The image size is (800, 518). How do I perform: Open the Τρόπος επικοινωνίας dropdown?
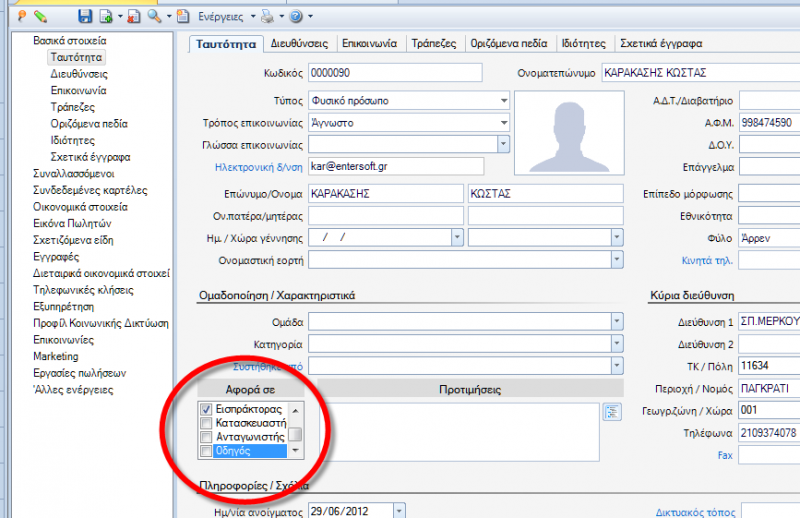click(x=504, y=122)
